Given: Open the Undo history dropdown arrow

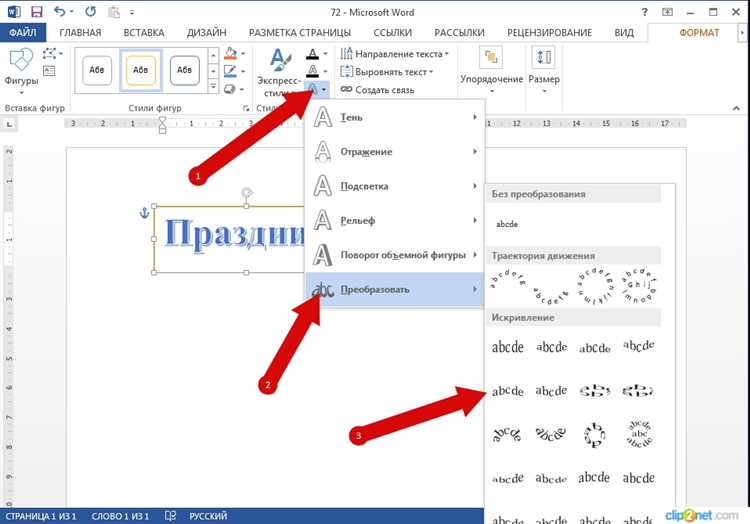Looking at the screenshot, I should click(x=72, y=12).
